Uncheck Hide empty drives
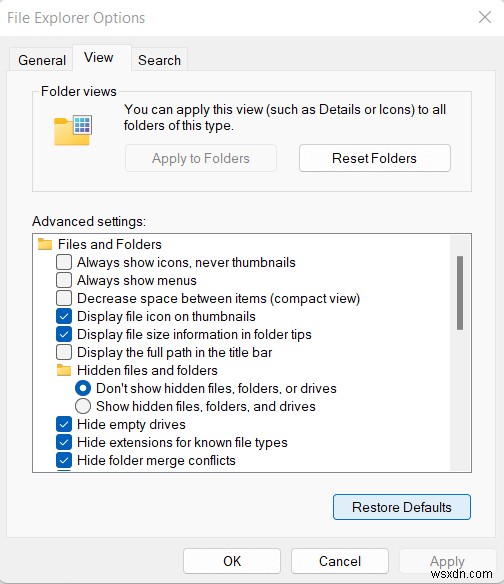504x584 pixels. [x=64, y=424]
